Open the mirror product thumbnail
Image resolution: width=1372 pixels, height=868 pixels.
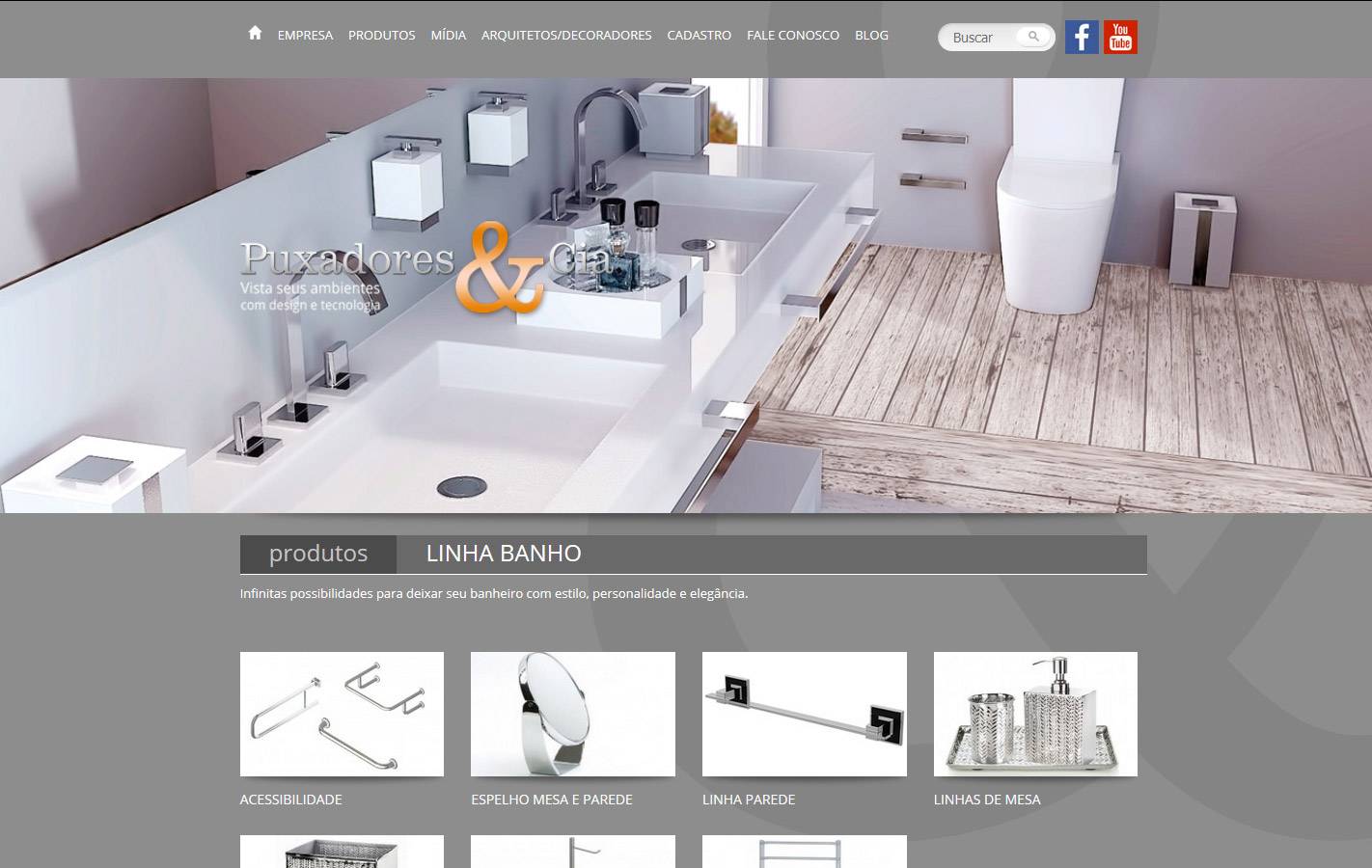pyautogui.click(x=573, y=714)
